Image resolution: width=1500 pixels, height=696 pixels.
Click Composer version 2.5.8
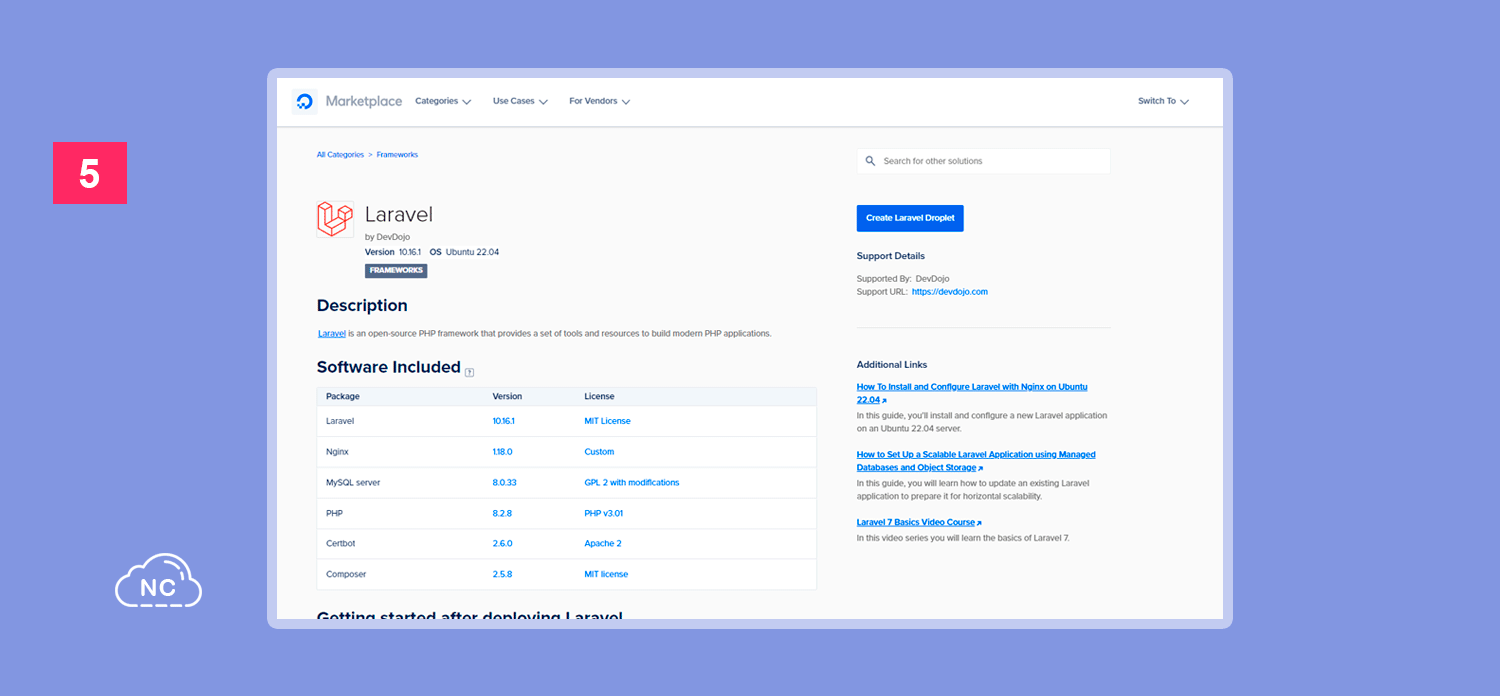(x=502, y=574)
